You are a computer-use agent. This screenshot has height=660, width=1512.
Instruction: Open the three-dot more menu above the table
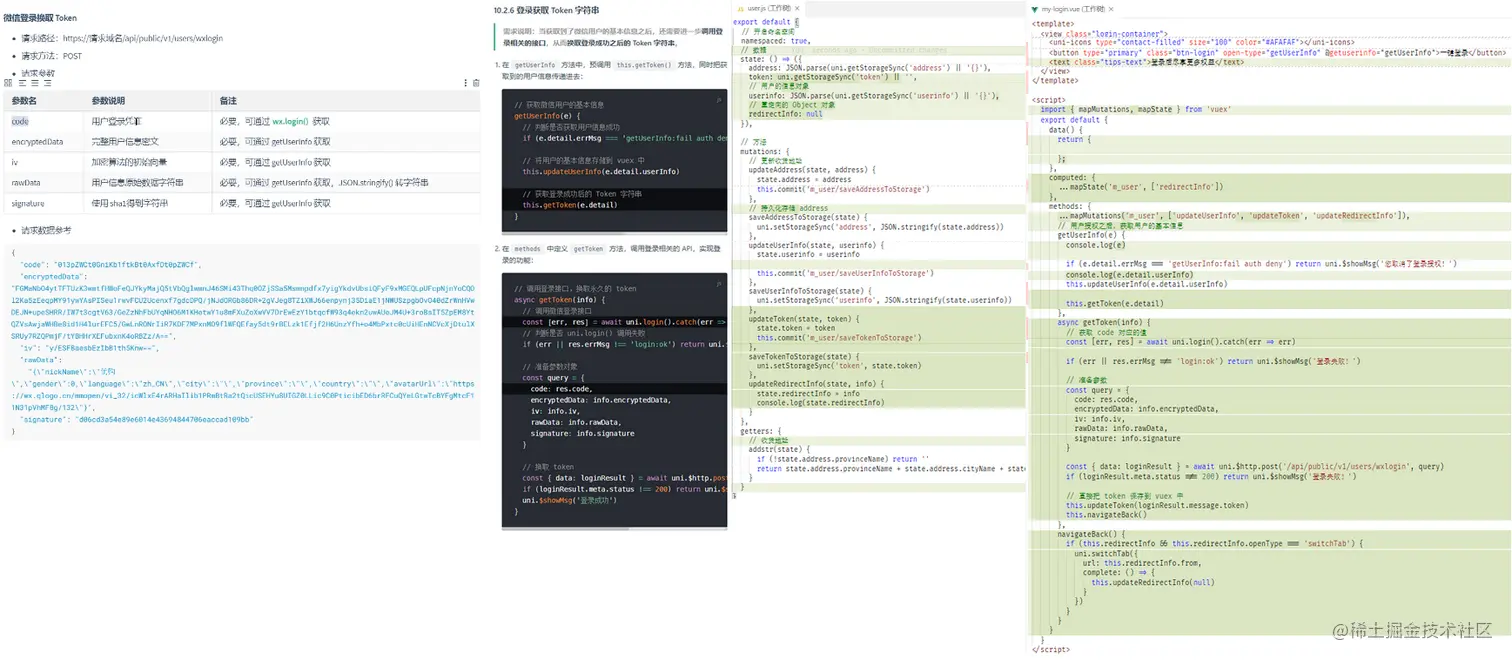(x=465, y=83)
